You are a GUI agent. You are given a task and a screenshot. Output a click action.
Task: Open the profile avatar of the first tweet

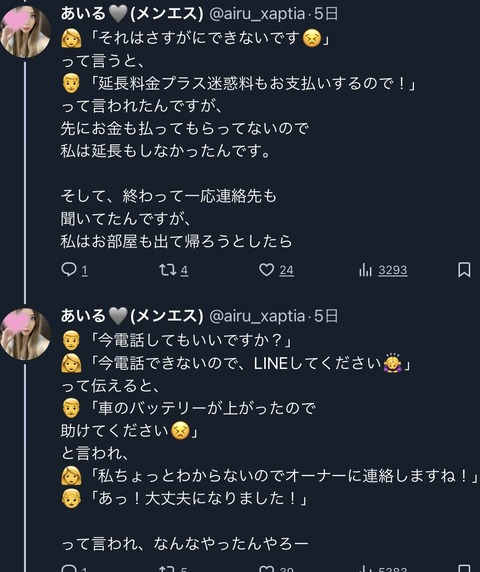point(25,32)
